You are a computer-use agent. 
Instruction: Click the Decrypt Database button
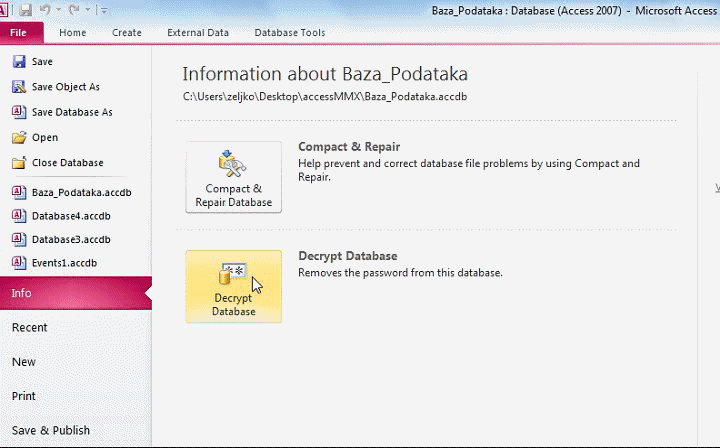point(233,286)
